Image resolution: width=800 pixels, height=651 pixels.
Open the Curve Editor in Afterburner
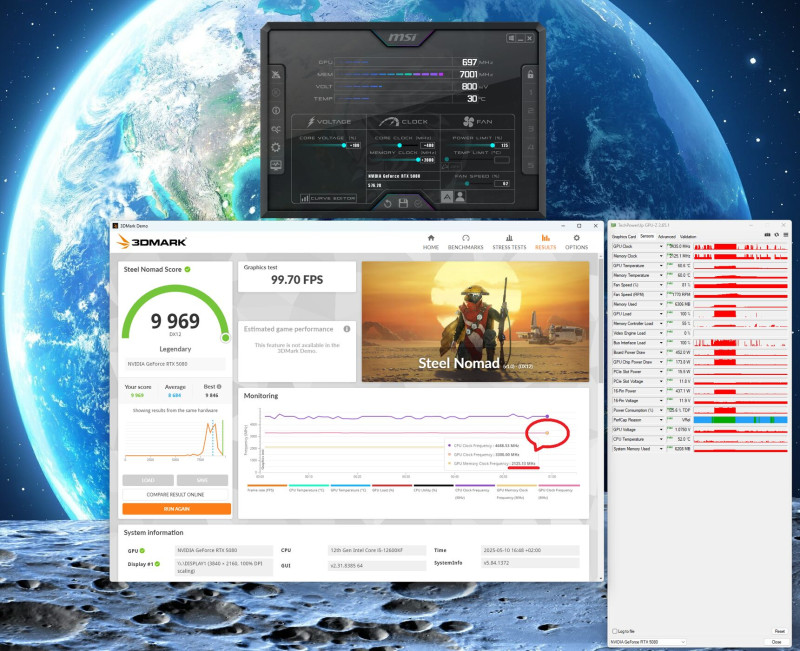tap(328, 198)
